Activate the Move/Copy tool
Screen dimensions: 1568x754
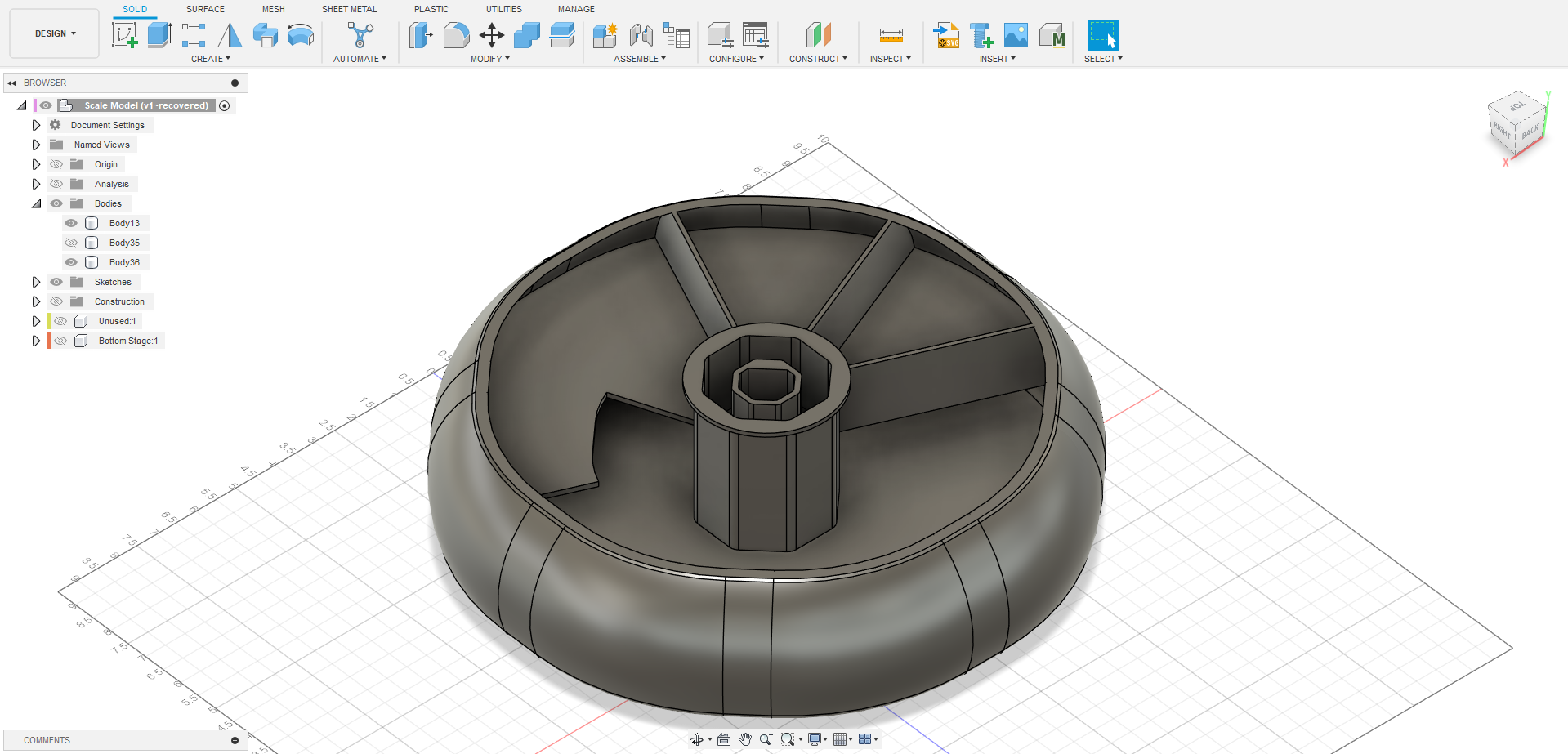click(492, 35)
